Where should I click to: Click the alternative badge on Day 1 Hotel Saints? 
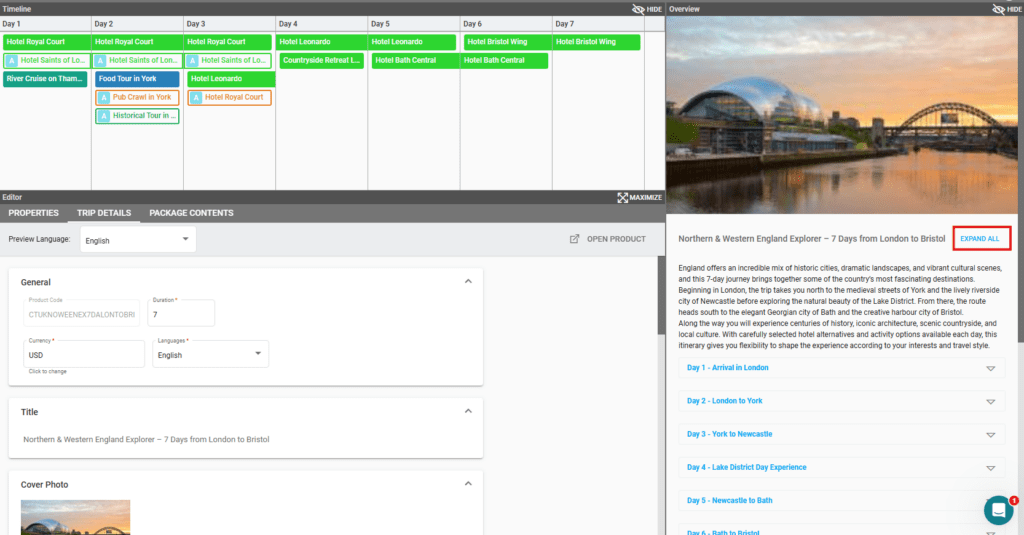(x=11, y=61)
